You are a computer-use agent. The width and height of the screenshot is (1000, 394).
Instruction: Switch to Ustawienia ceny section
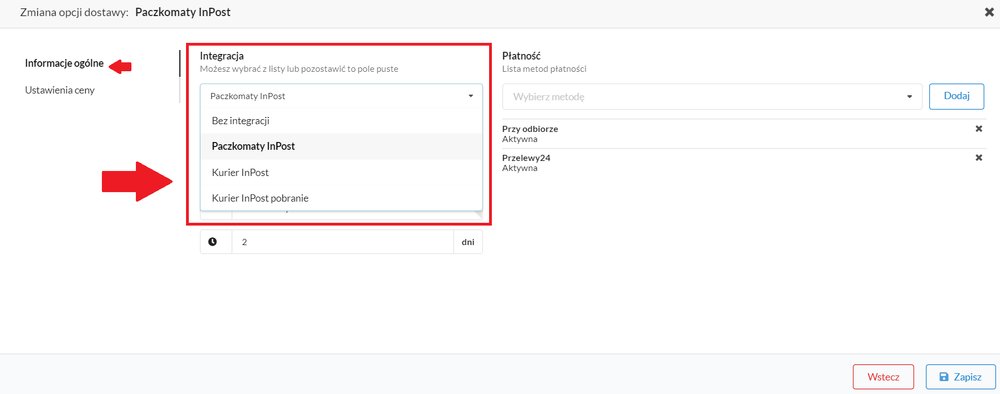[x=60, y=90]
